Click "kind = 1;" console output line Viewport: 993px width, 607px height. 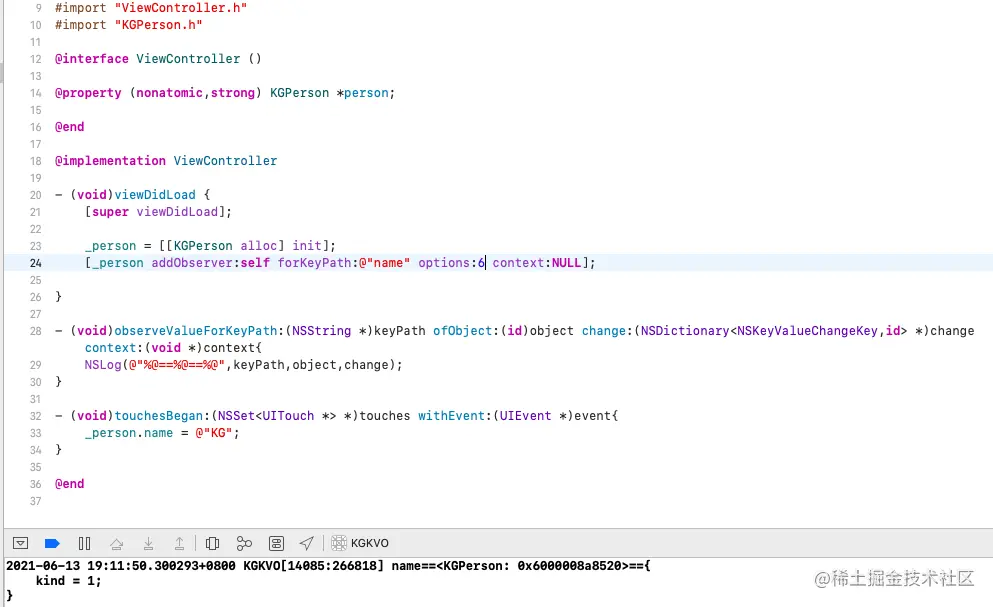click(x=68, y=581)
